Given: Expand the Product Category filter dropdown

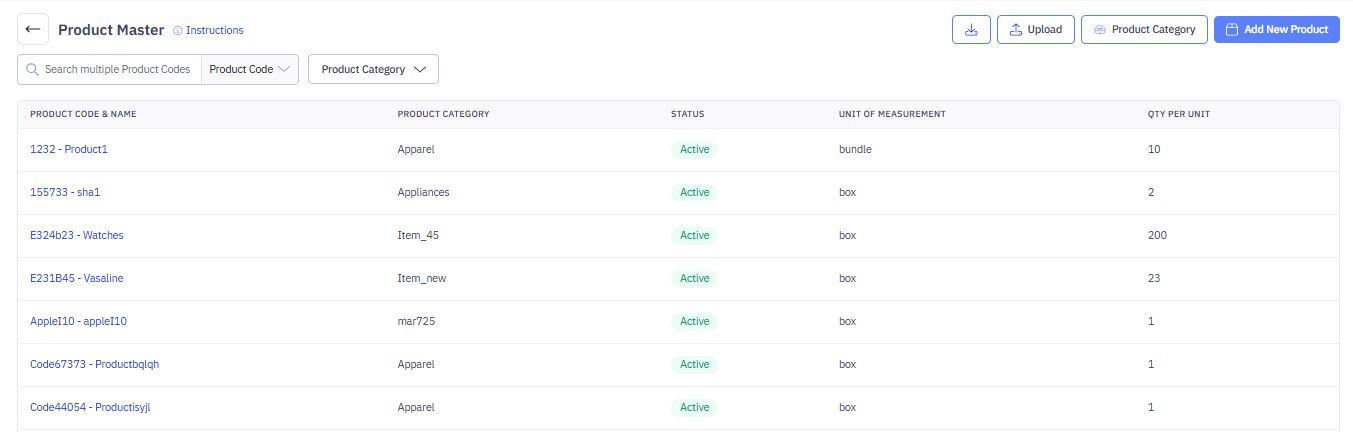Looking at the screenshot, I should [x=373, y=70].
